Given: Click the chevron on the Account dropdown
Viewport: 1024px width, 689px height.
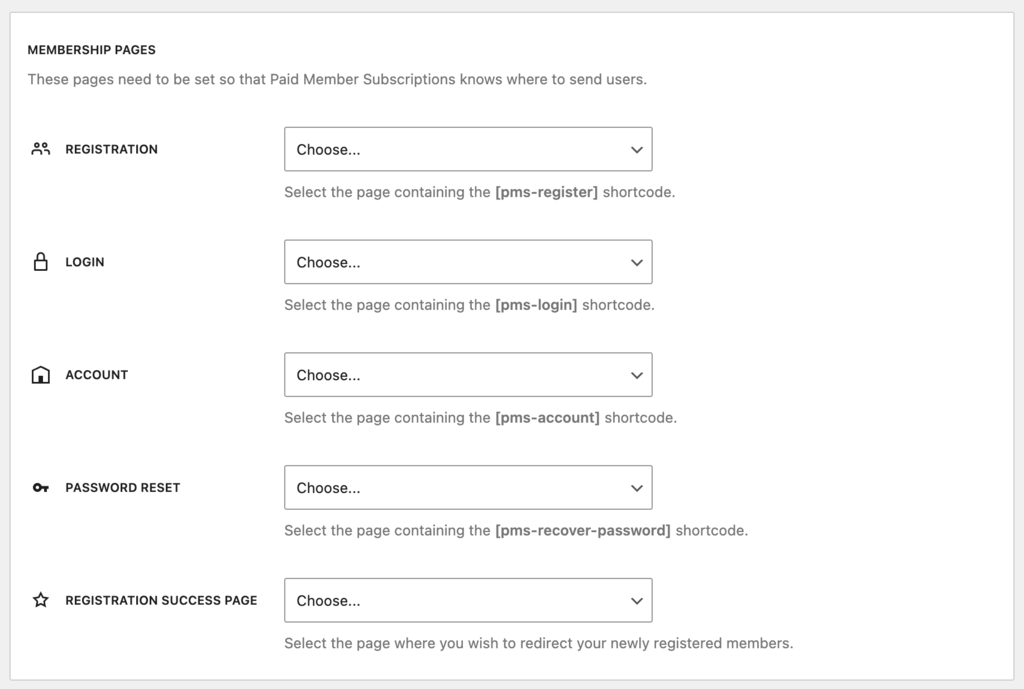Looking at the screenshot, I should click(x=637, y=374).
